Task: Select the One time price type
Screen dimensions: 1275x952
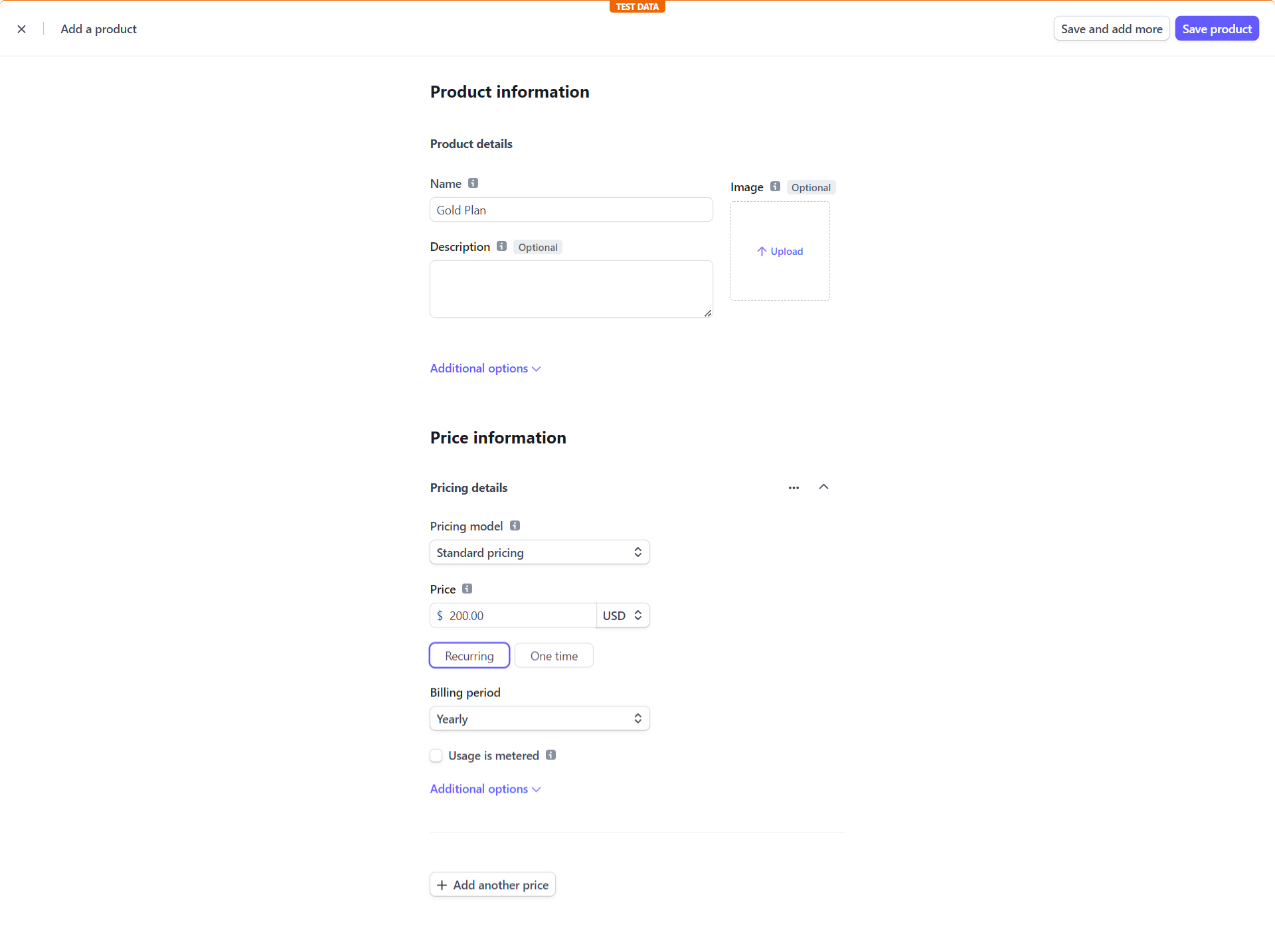Action: 554,656
